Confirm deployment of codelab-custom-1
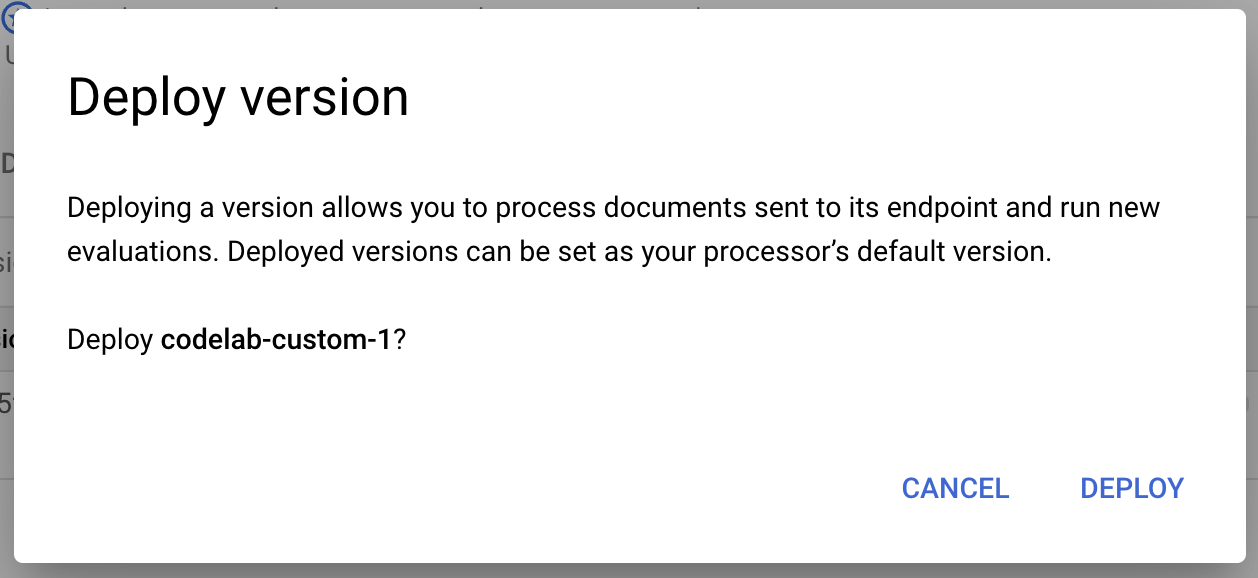Image resolution: width=1258 pixels, height=578 pixels. [1132, 489]
